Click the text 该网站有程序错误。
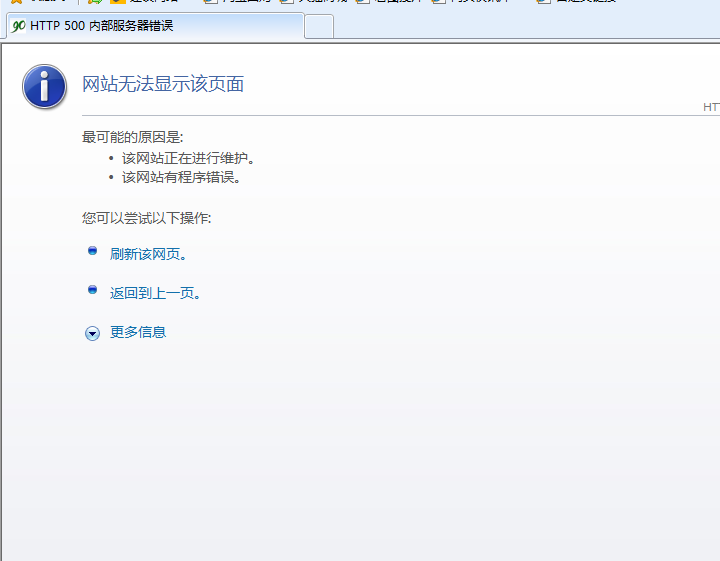The height and width of the screenshot is (561, 720). (181, 177)
